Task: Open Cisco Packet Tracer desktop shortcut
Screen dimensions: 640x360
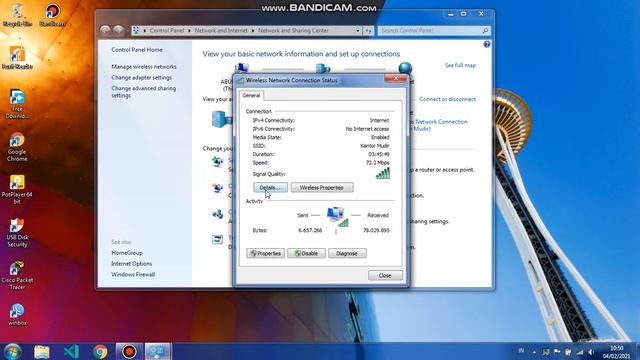Action: point(17,276)
